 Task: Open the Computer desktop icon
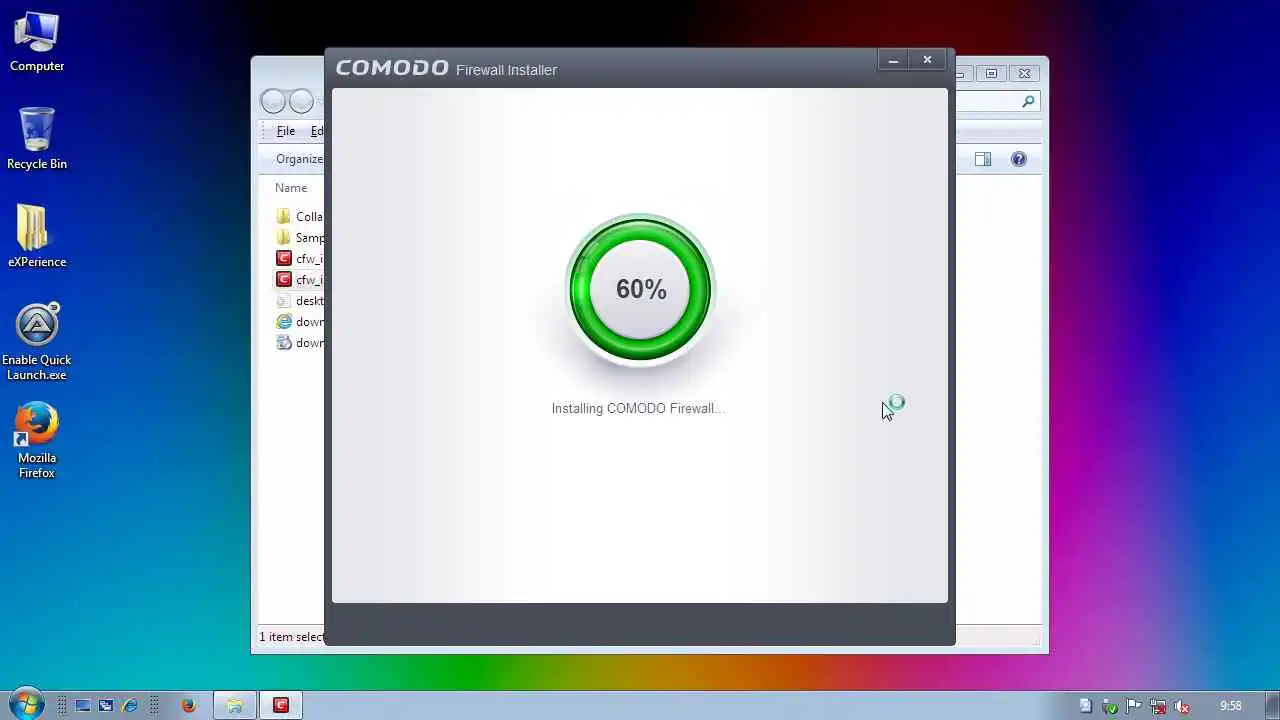[37, 42]
